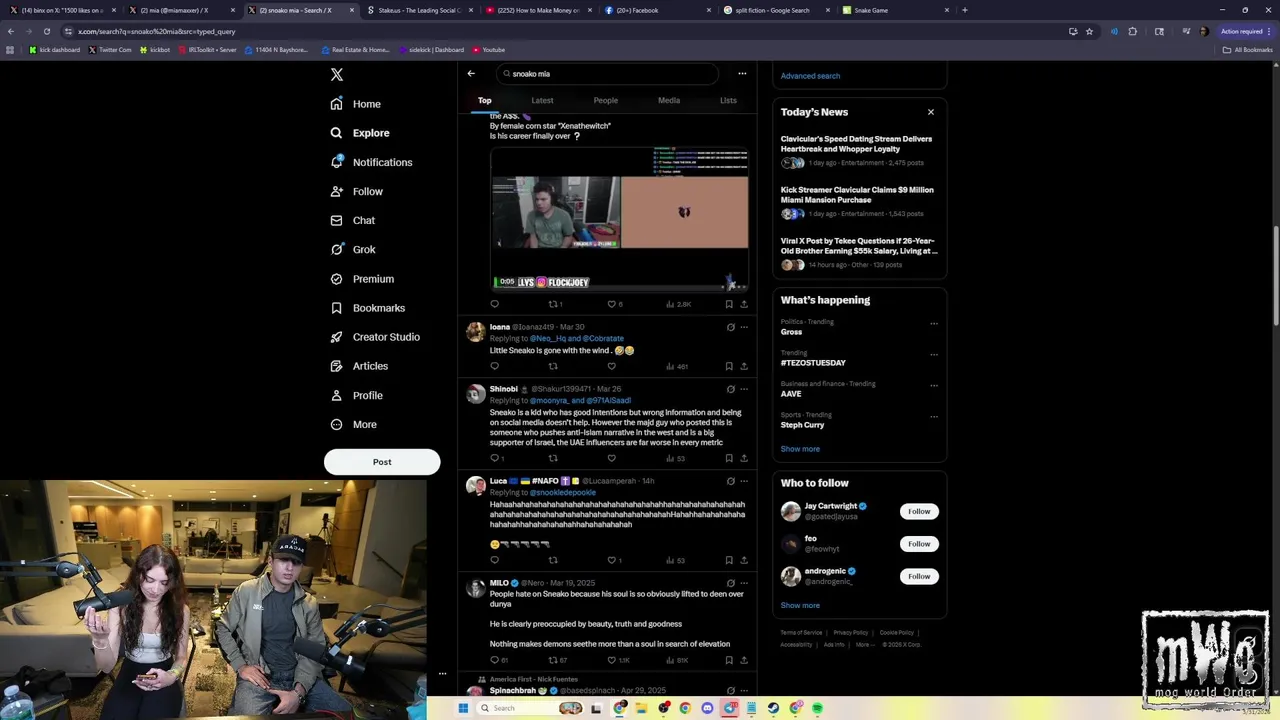Open more options on Luca's post

[x=744, y=481]
